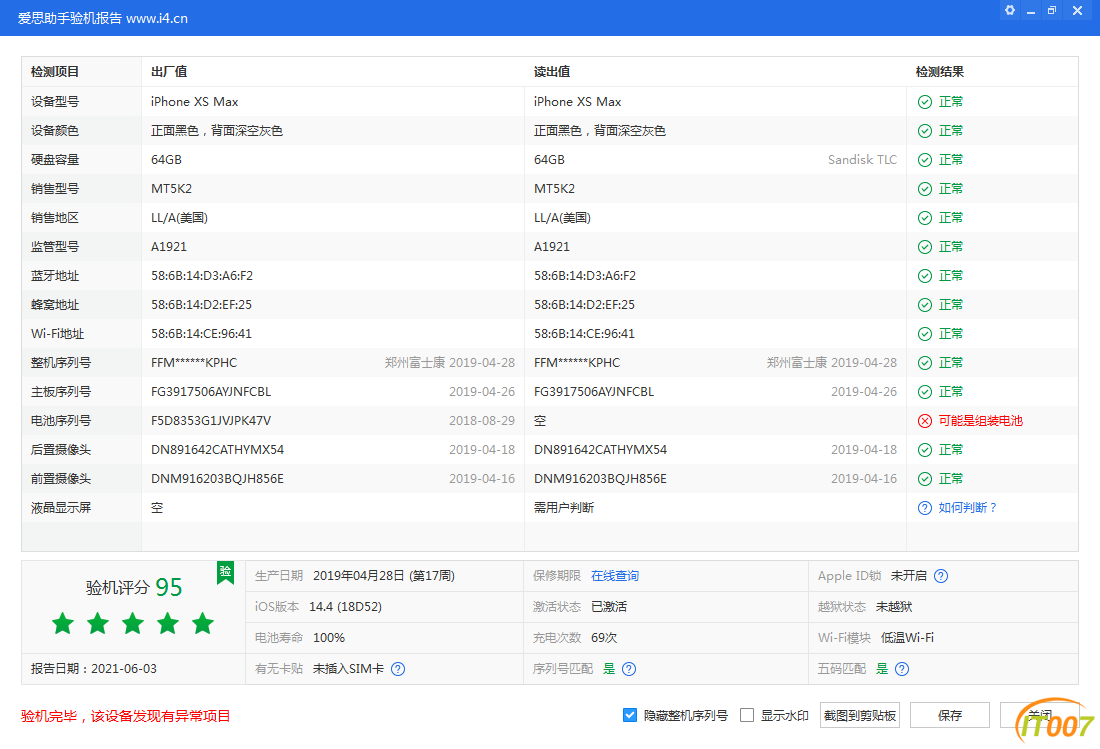
Task: Select factory battery serial F5D8353G1JVJPK47V
Action: click(211, 421)
